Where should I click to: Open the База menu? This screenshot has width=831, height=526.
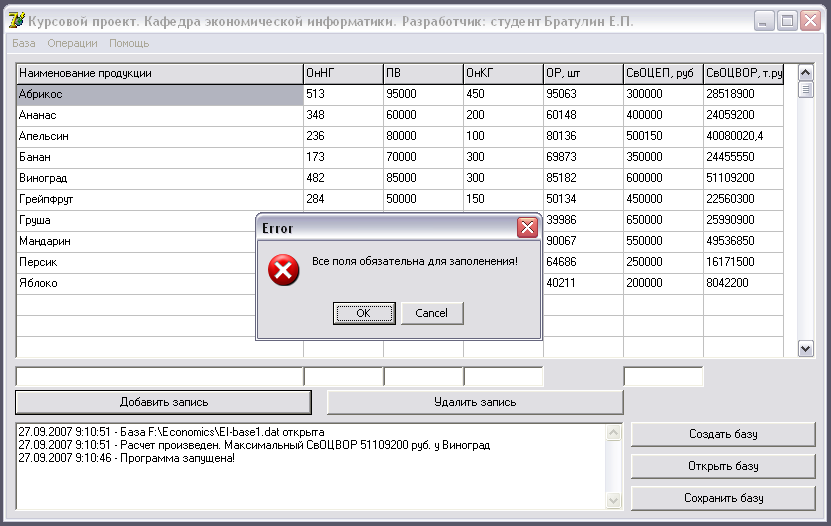coord(24,43)
